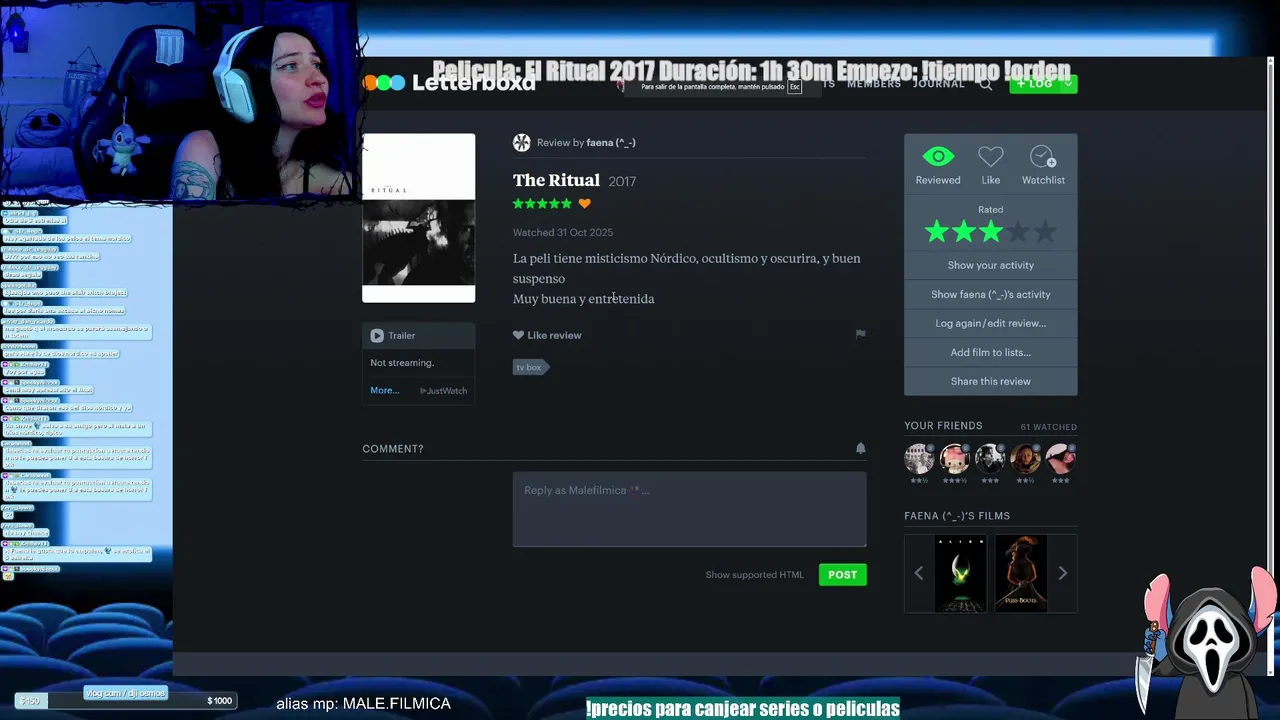Open the Puss in Boots poster thumbnail

(x=1021, y=573)
